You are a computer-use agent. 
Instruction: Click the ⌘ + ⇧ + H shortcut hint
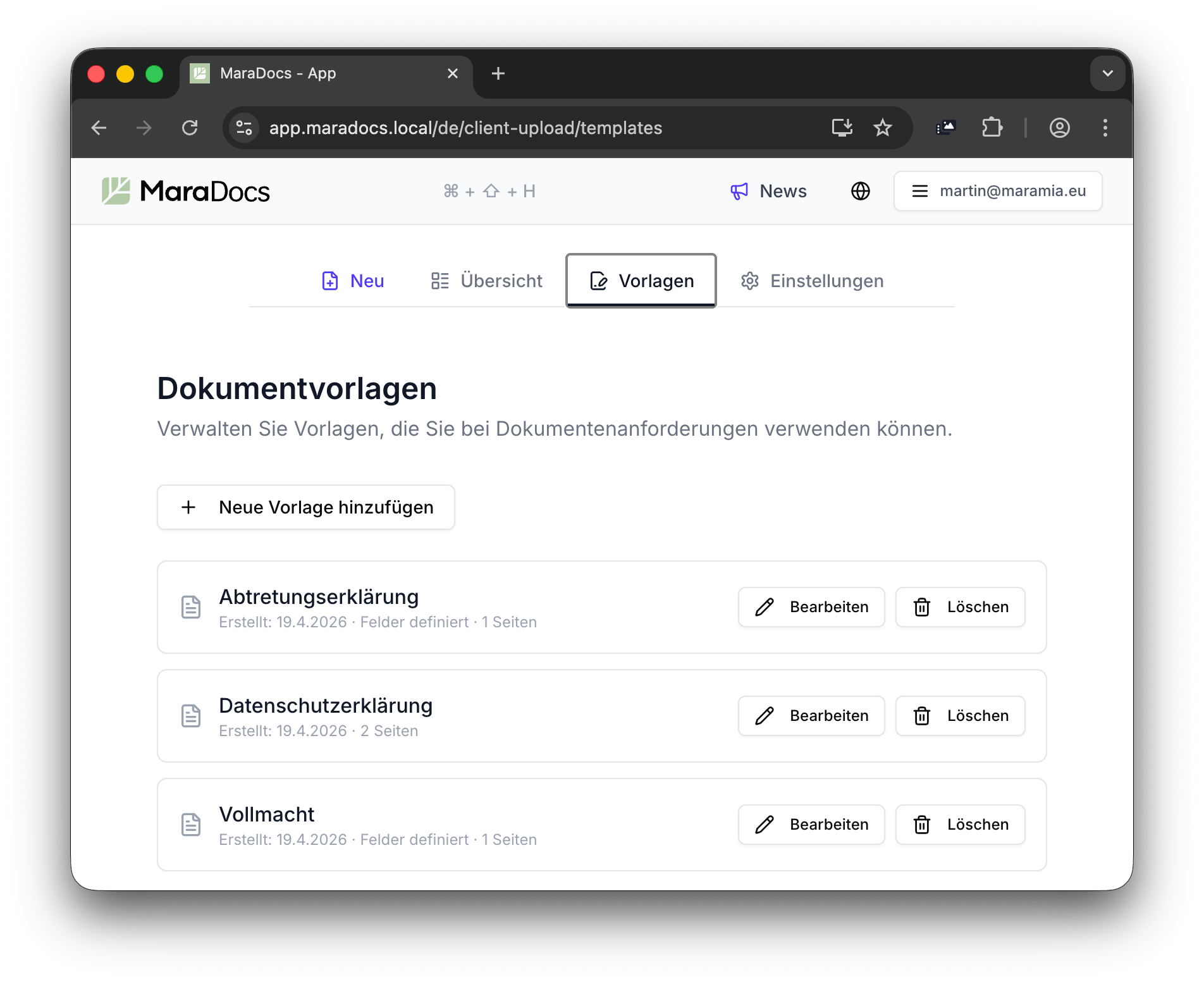coord(489,191)
